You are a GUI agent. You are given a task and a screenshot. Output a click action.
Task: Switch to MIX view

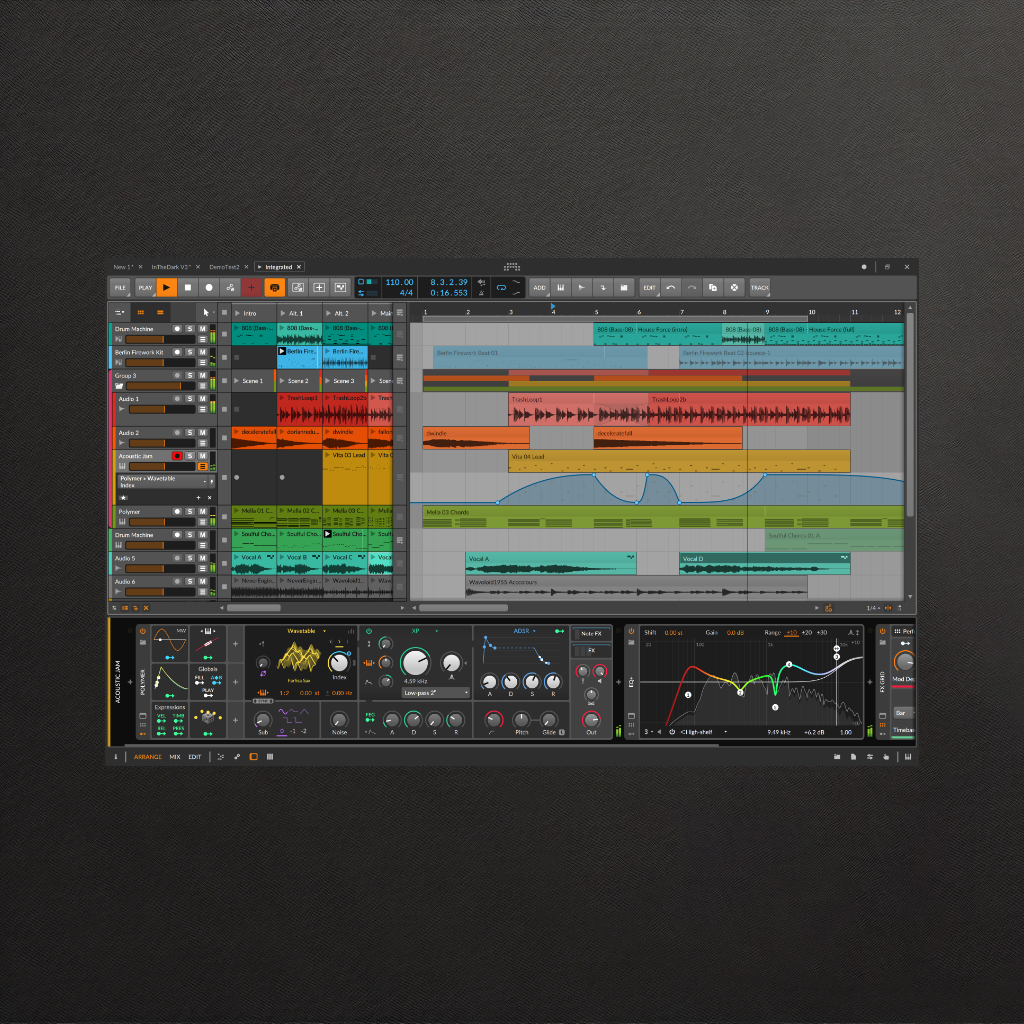(x=175, y=757)
